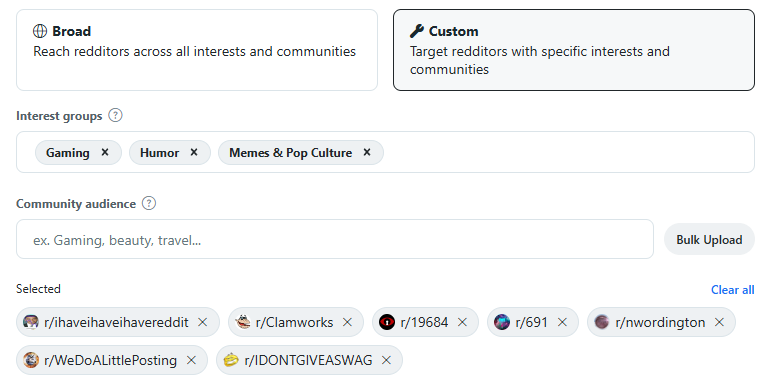Remove Memes & Pop Culture interest tag
Viewport: 765px width, 378px height.
(367, 152)
